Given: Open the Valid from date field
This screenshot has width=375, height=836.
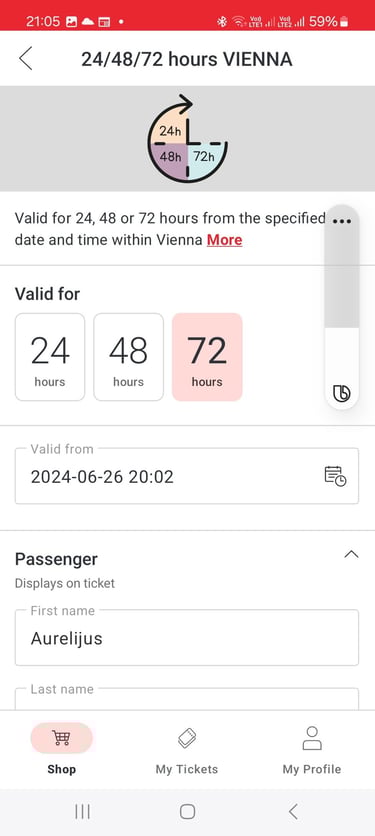Looking at the screenshot, I should 187,476.
